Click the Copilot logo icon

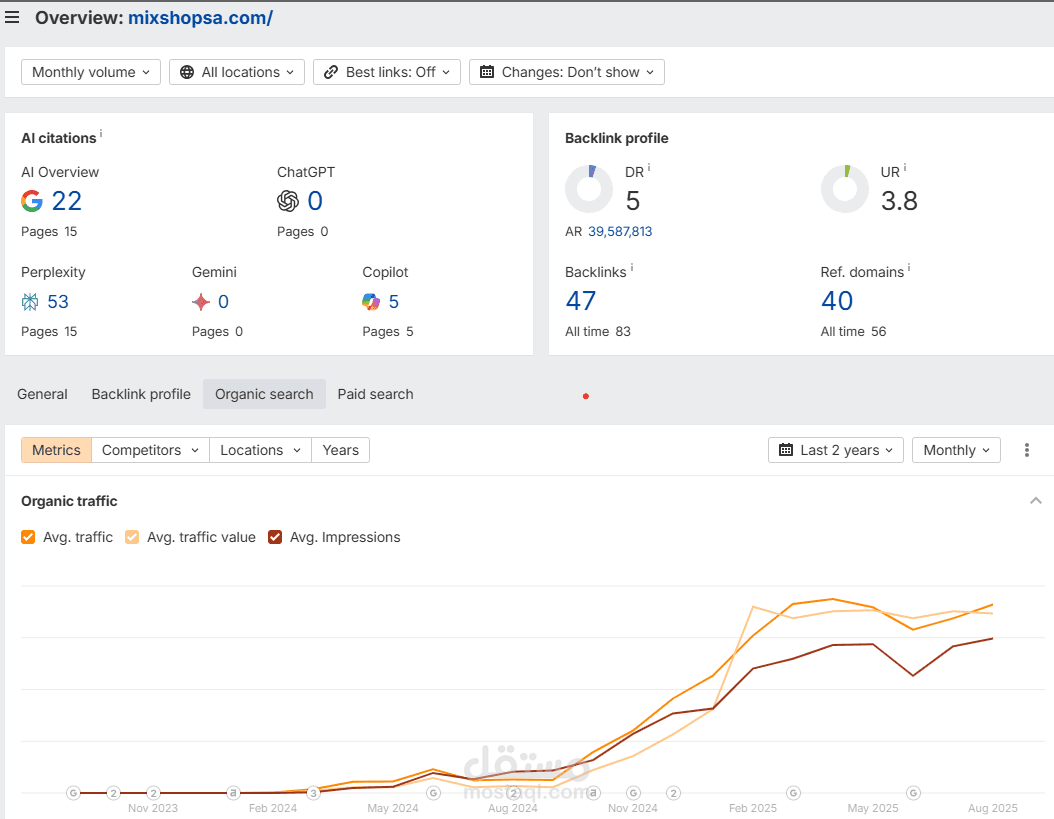[x=371, y=302]
